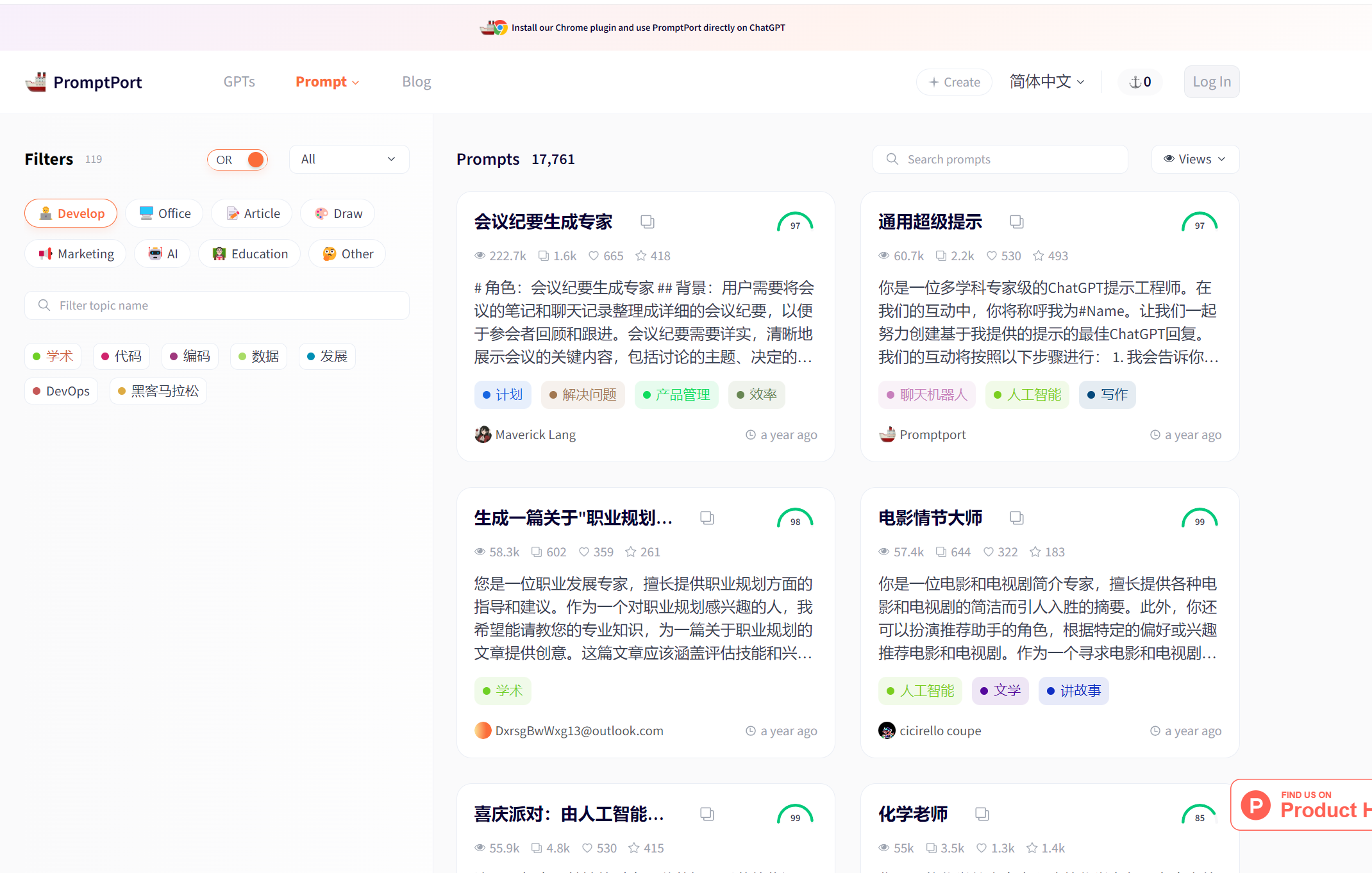1372x873 pixels.
Task: Copy the 会议纪要生成专家 prompt via copy icon
Action: [648, 222]
